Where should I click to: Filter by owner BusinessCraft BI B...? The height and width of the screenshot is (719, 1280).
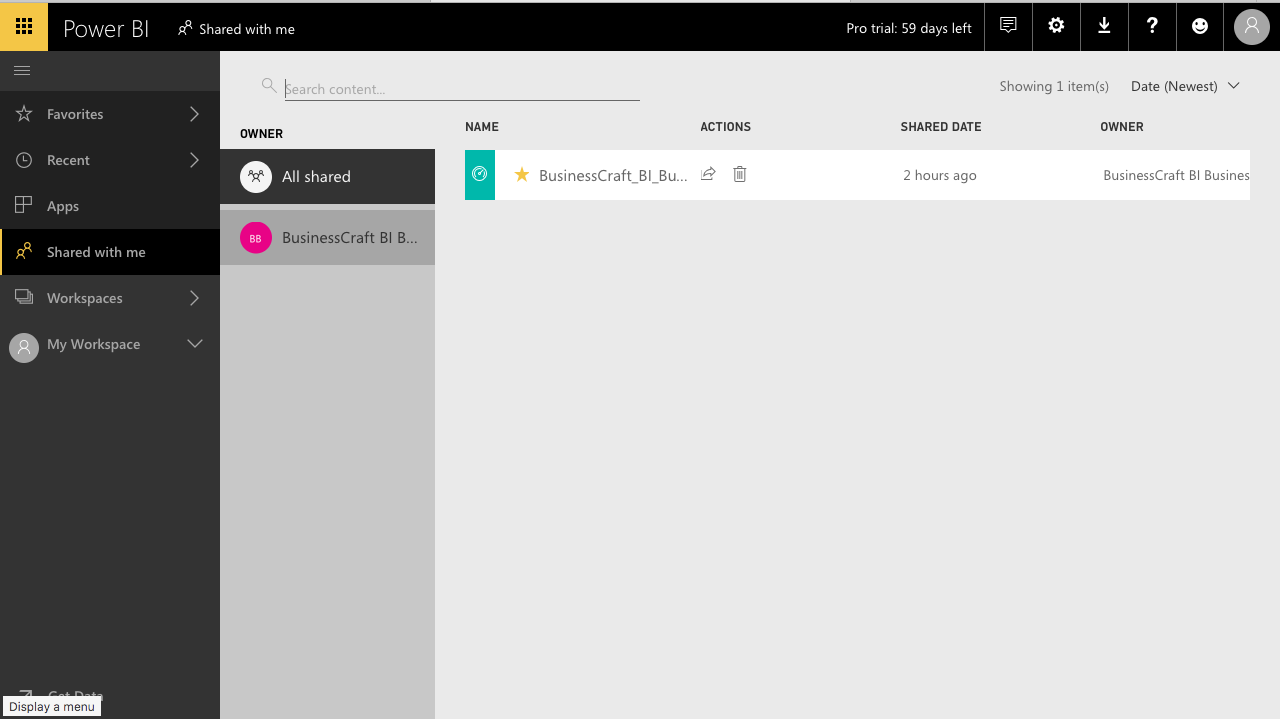(x=327, y=238)
